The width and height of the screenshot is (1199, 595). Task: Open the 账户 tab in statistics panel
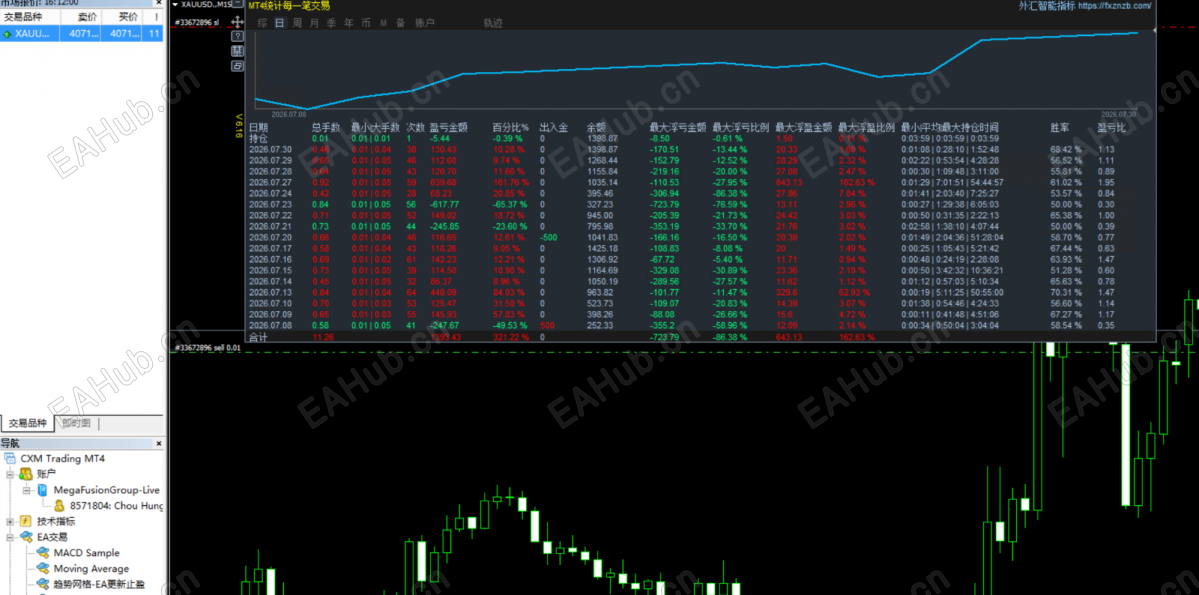424,23
